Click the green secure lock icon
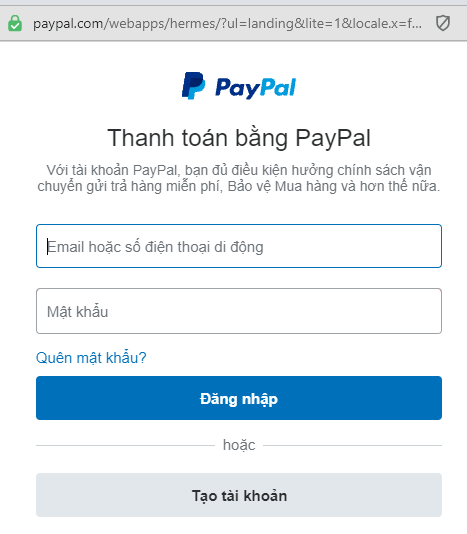Viewport: 467px width, 534px height. [x=15, y=23]
